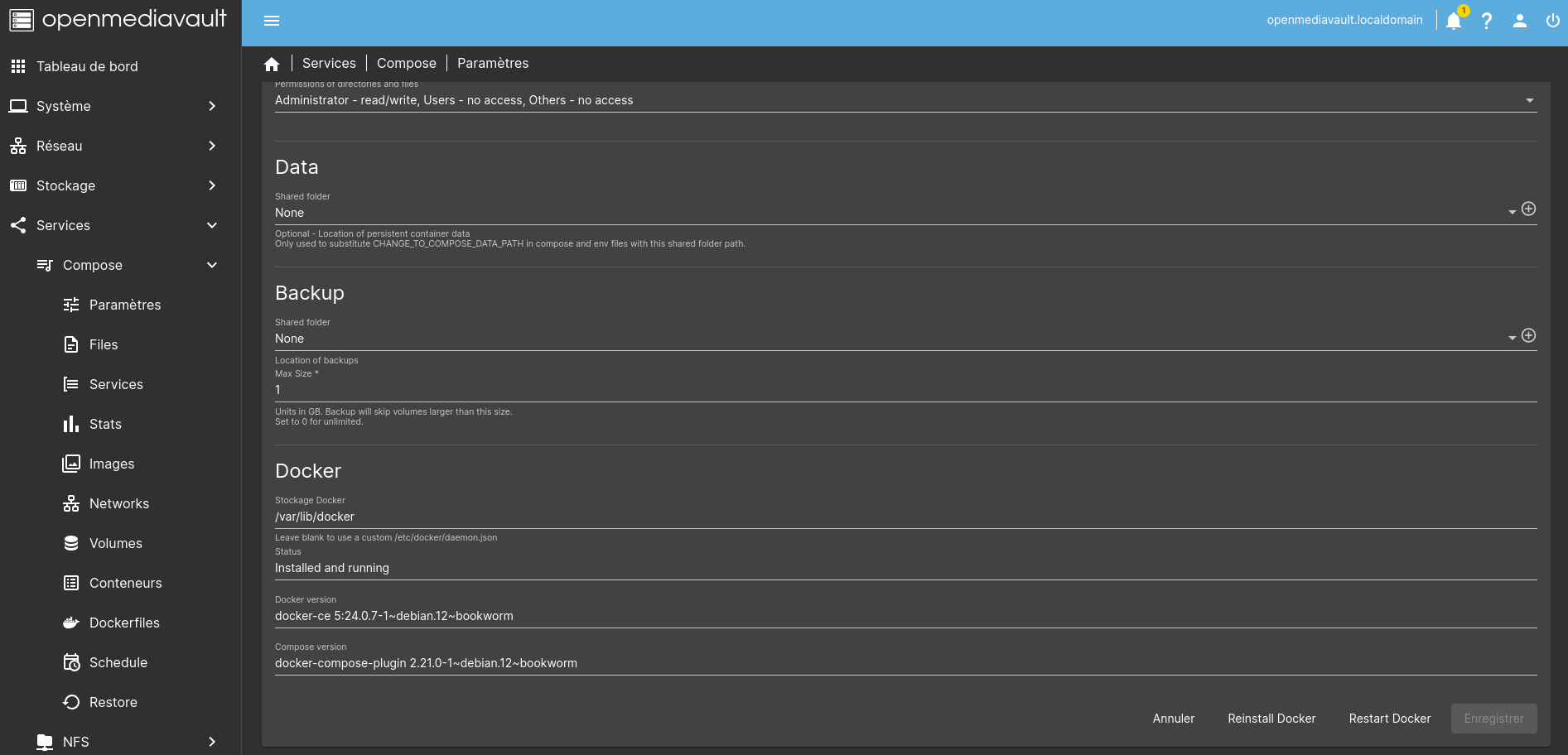
Task: Collapse the Compose submenu chevron
Action: (x=212, y=265)
